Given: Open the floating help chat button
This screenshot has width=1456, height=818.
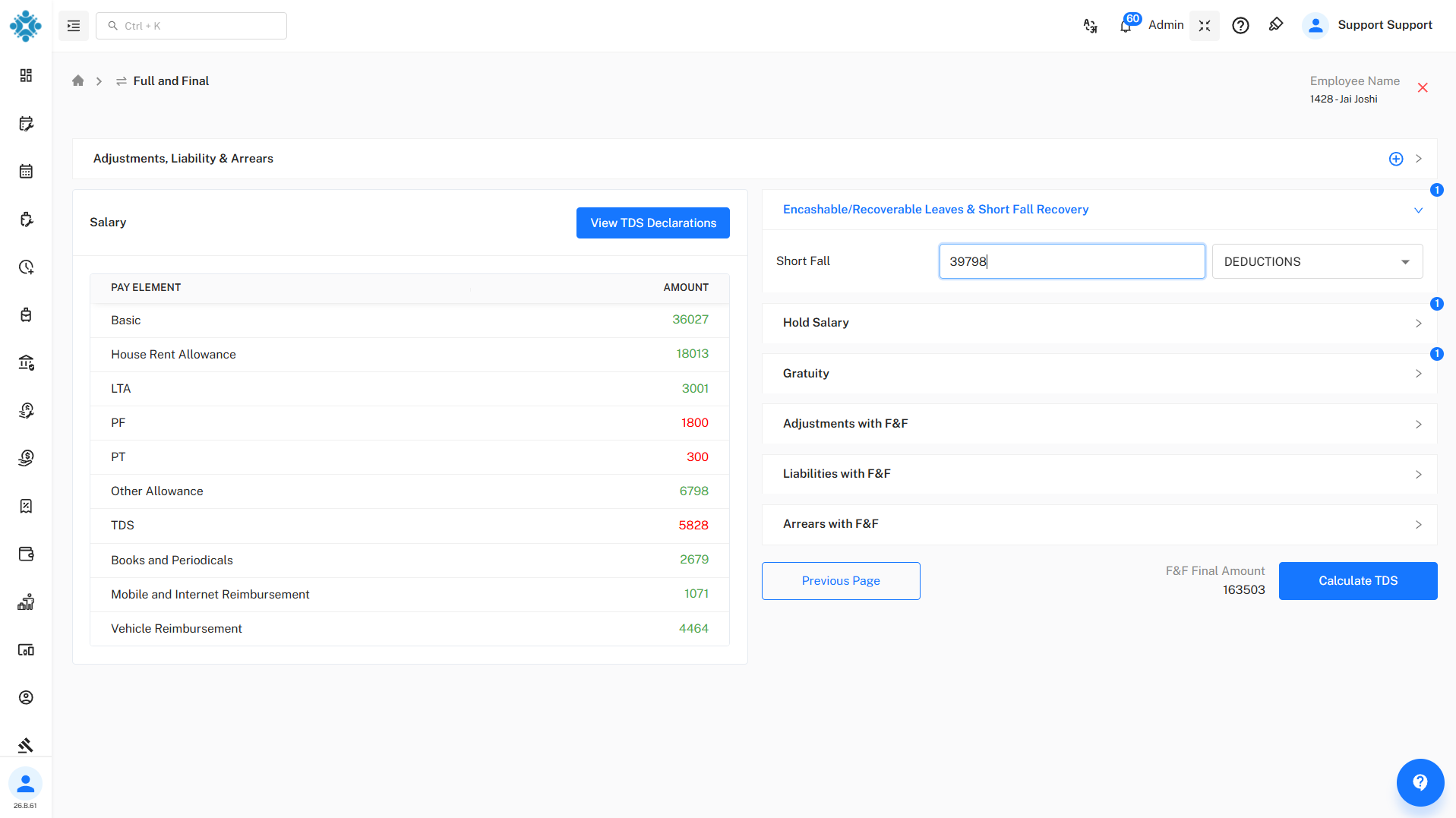Looking at the screenshot, I should (1420, 782).
